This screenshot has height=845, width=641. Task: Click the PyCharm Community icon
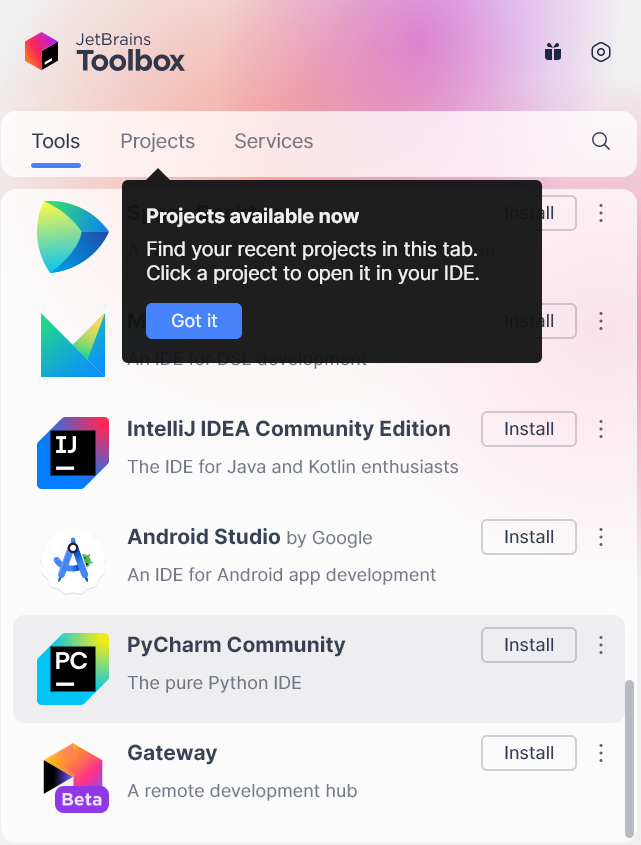tap(73, 669)
